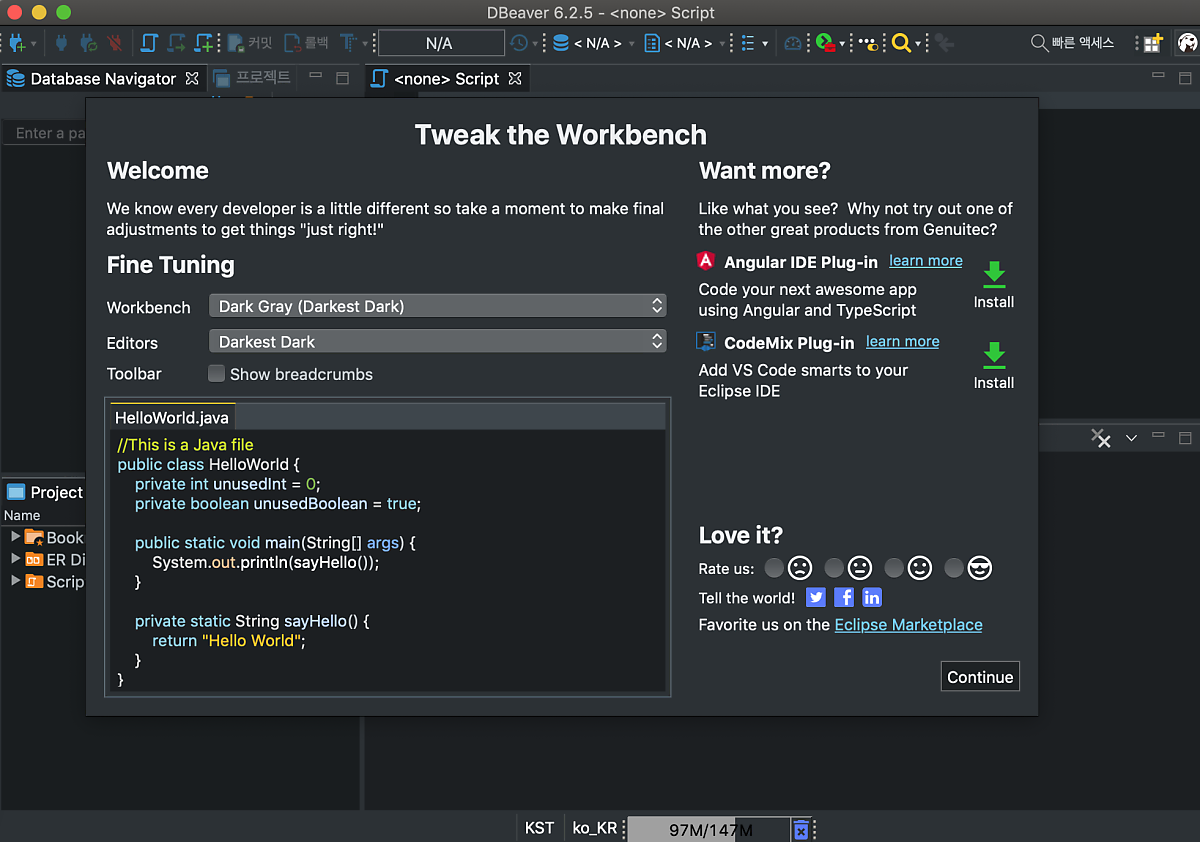
Task: Select the <none> Script editor tab
Action: pos(445,79)
